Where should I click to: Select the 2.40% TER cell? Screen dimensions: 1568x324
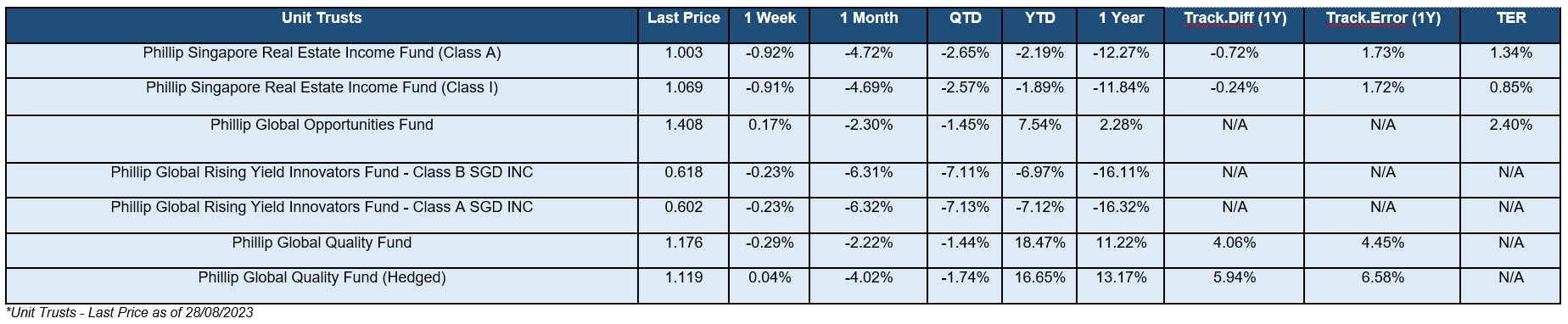[x=1511, y=125]
